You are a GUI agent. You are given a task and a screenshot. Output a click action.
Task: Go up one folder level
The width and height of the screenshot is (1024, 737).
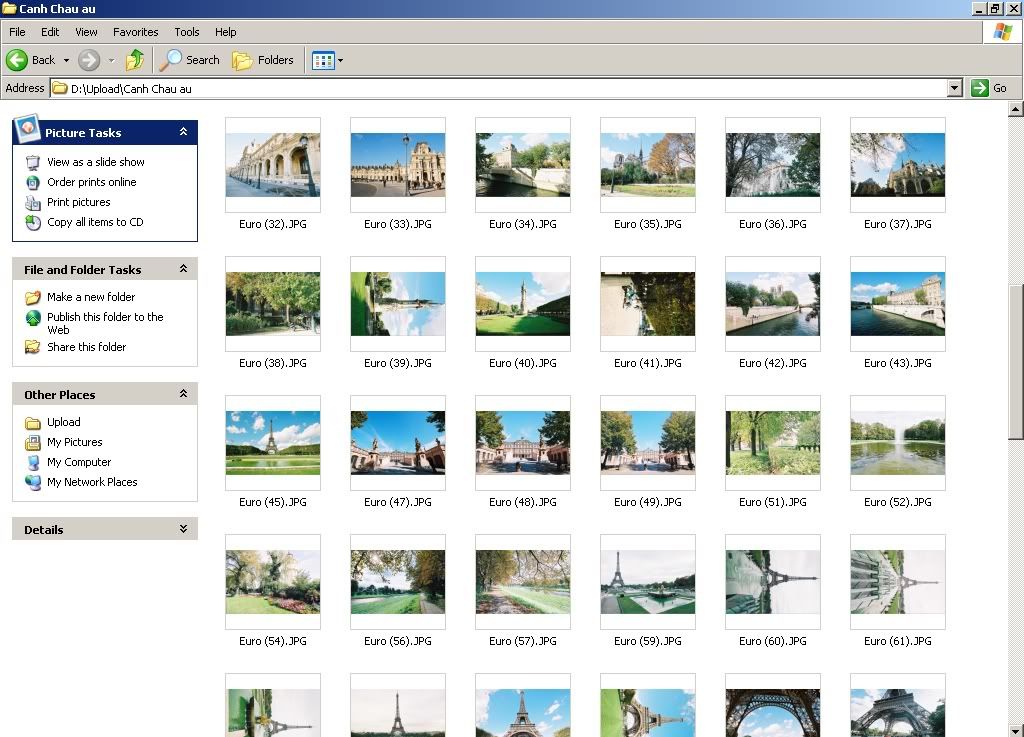pos(135,60)
